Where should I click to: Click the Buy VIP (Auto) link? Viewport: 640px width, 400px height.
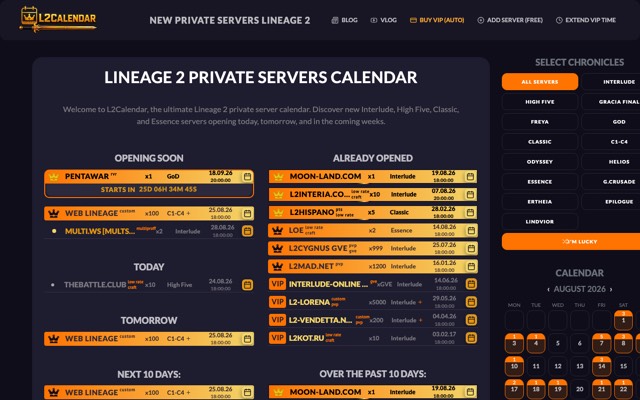tap(437, 20)
